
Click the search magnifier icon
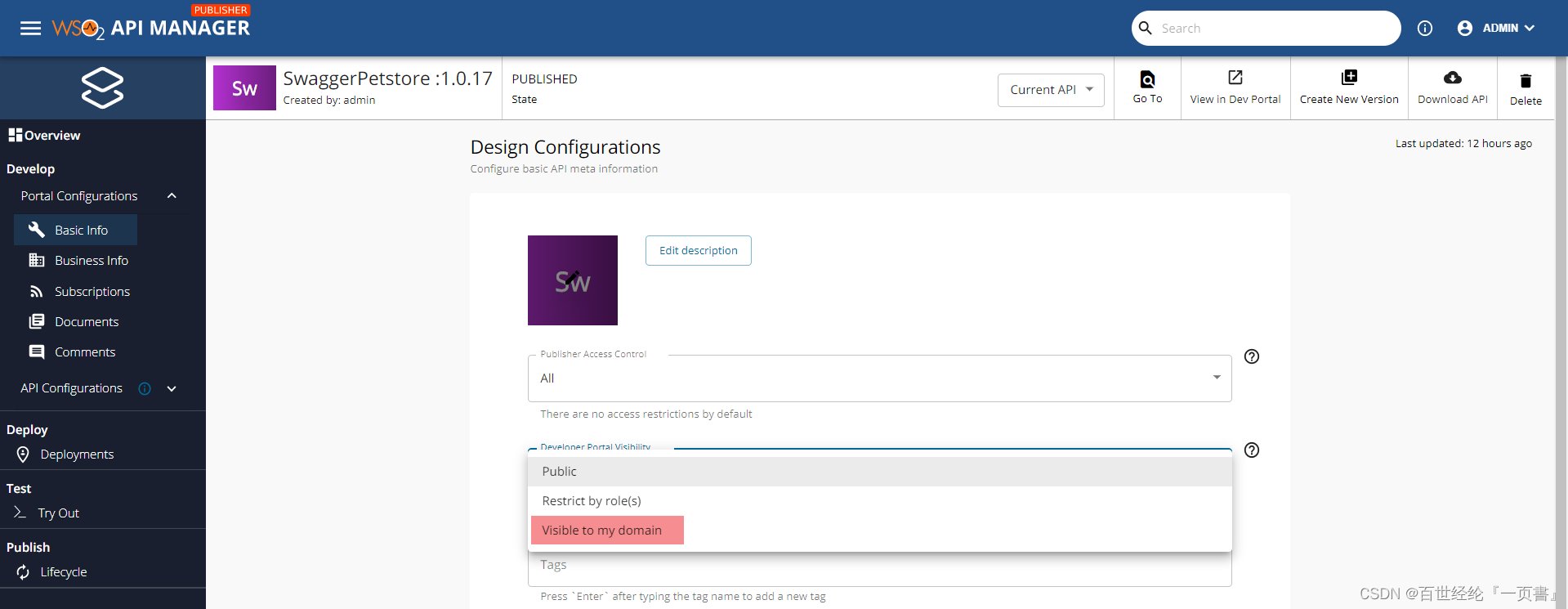[1146, 28]
